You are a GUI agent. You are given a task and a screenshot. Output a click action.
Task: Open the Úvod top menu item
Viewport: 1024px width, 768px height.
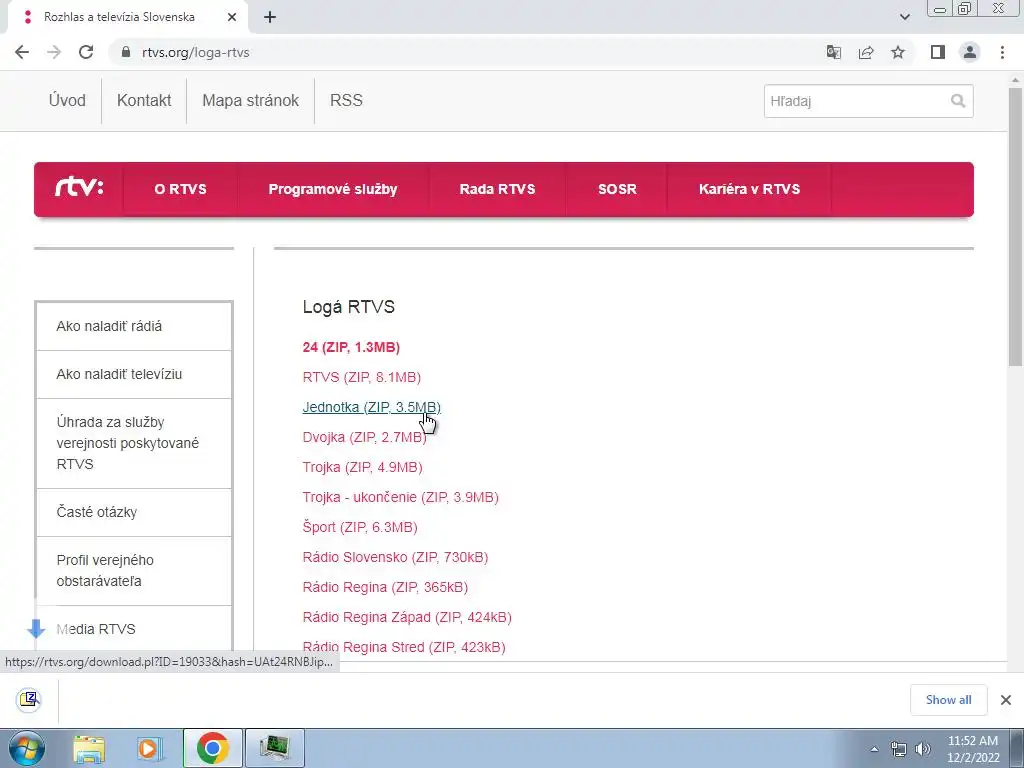coord(67,100)
